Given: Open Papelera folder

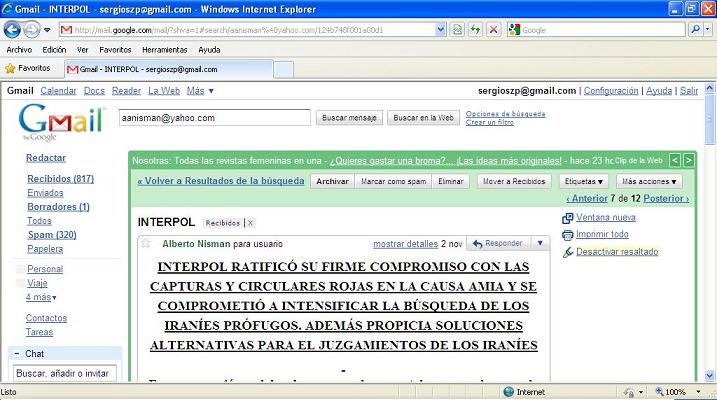Looking at the screenshot, I should [x=45, y=249].
